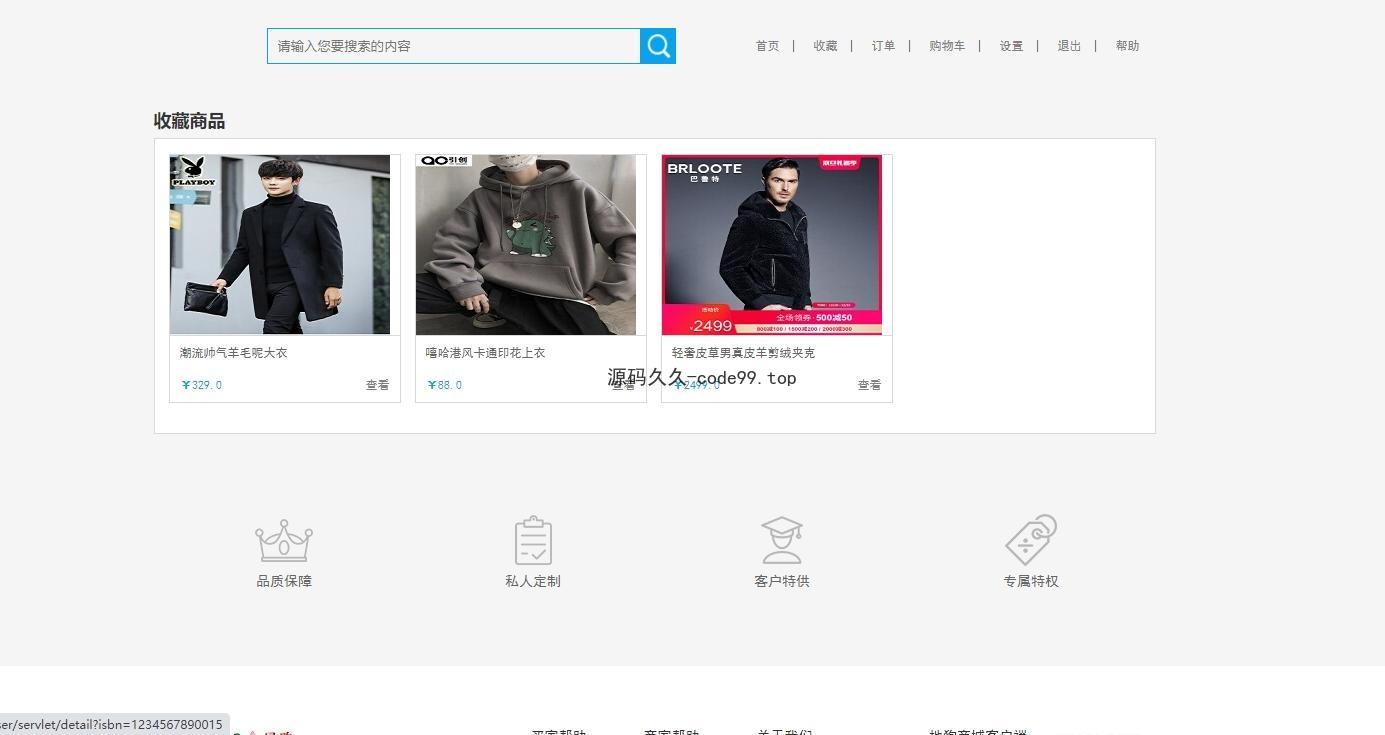Click the 收藏商品 heading

(x=189, y=121)
